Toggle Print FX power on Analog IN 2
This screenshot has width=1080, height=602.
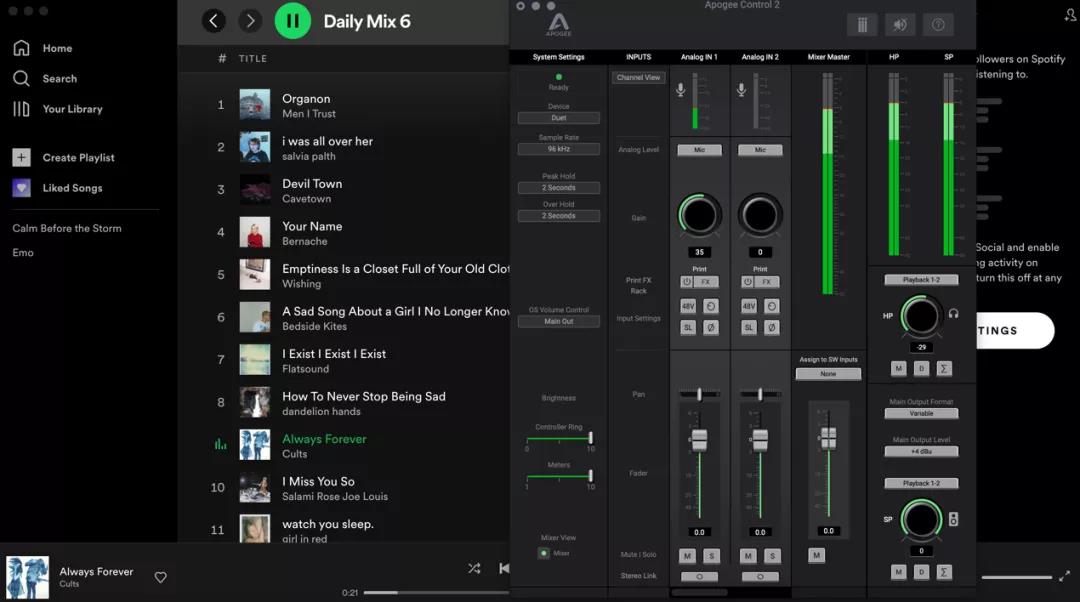747,282
